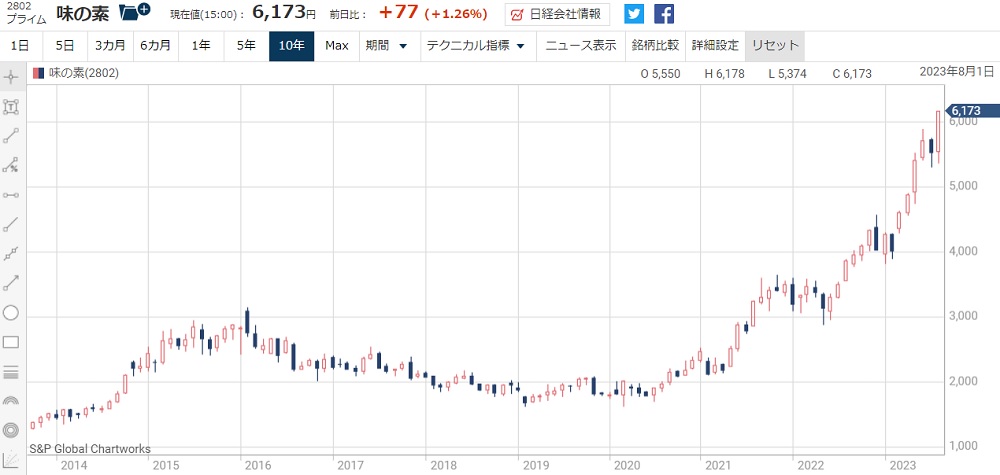Click the +77 (+1.26%) change value
Viewport: 1000px width, 475px height.
pos(433,13)
